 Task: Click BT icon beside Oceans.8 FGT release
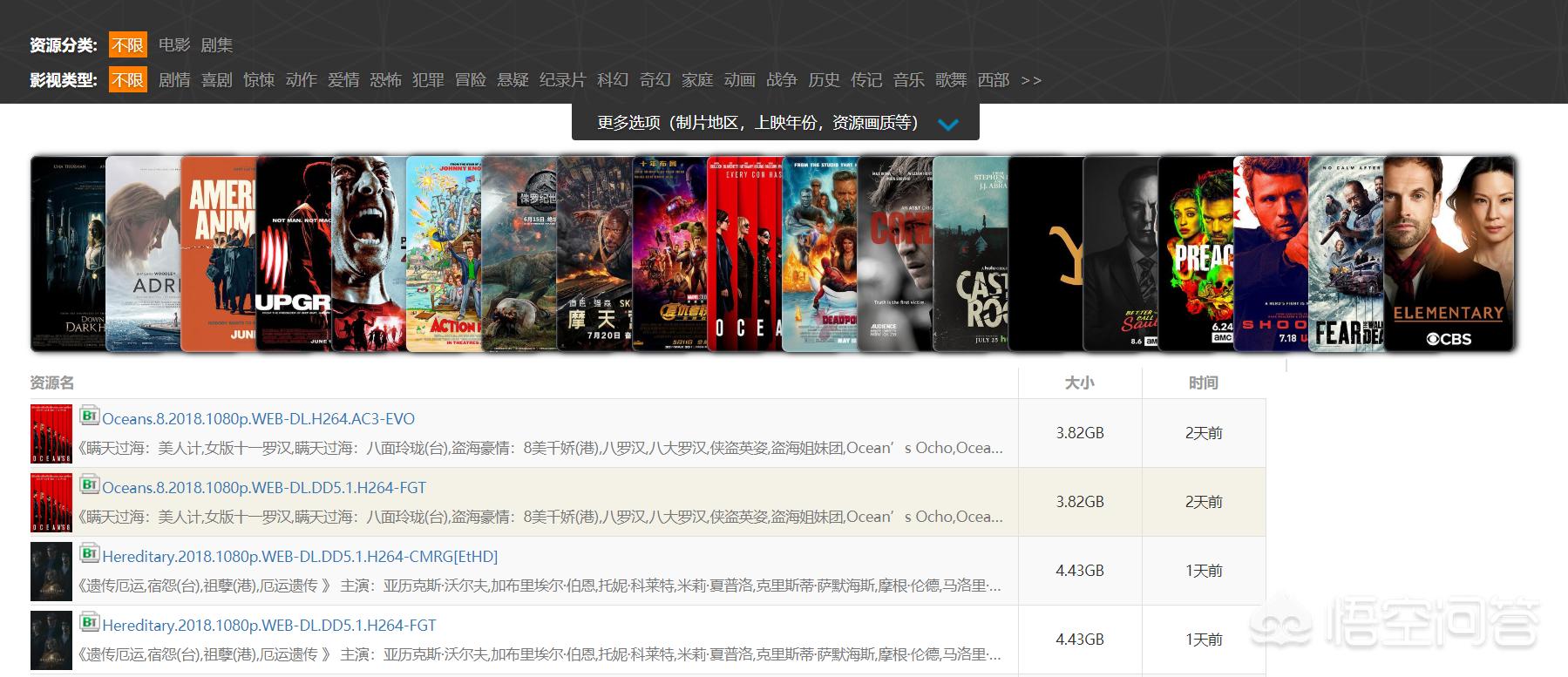tap(89, 484)
